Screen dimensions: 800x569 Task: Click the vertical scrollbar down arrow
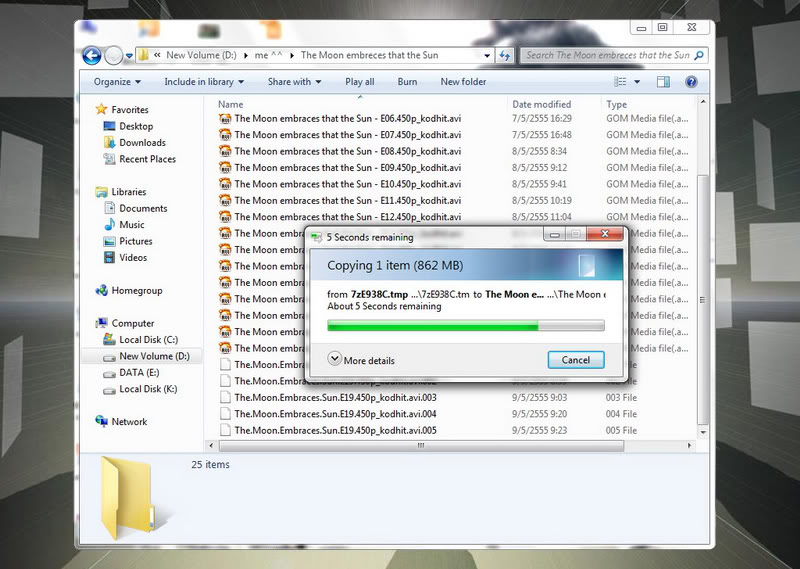tap(703, 432)
